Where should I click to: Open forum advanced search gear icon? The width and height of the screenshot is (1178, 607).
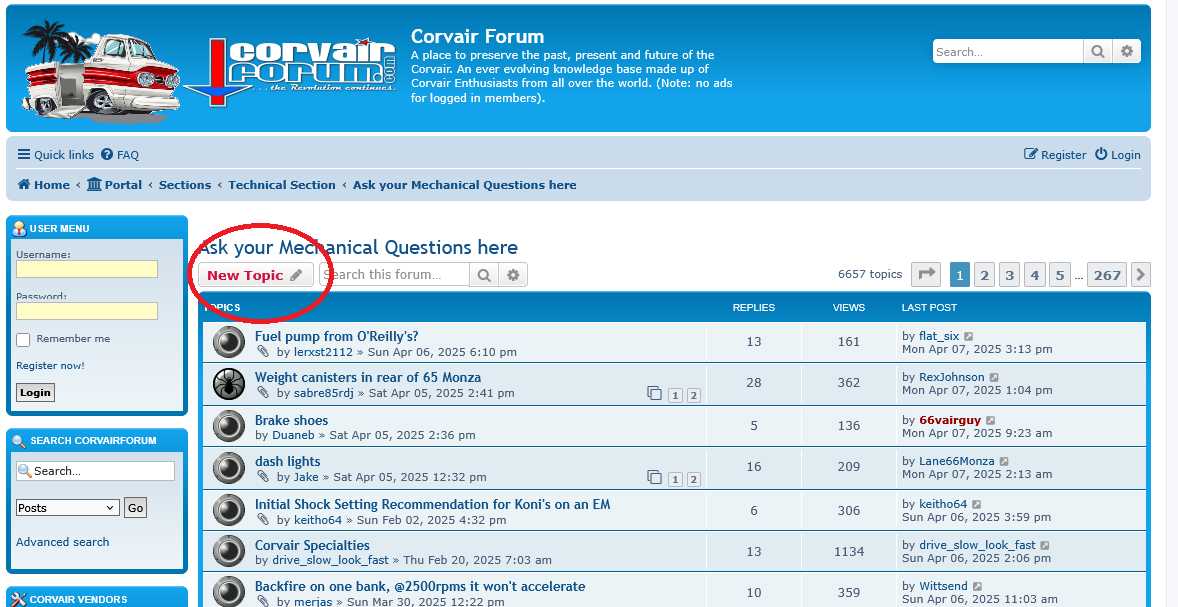(513, 275)
